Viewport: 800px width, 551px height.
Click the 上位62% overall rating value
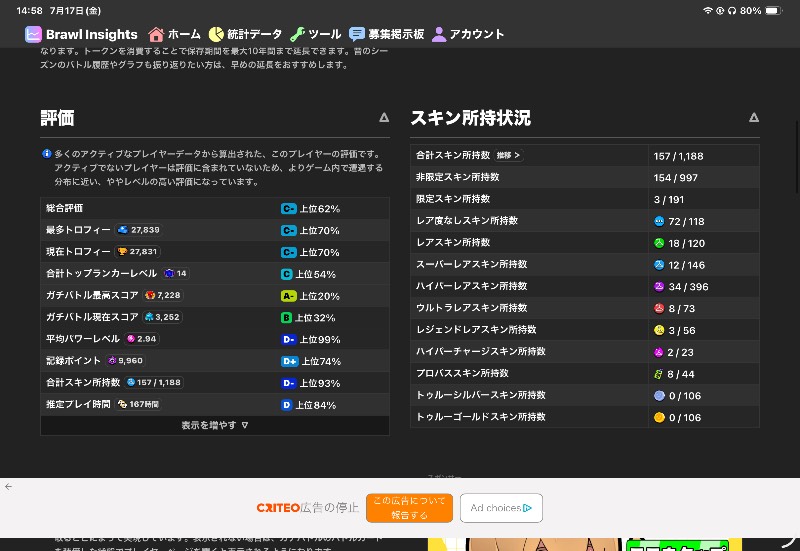point(319,209)
